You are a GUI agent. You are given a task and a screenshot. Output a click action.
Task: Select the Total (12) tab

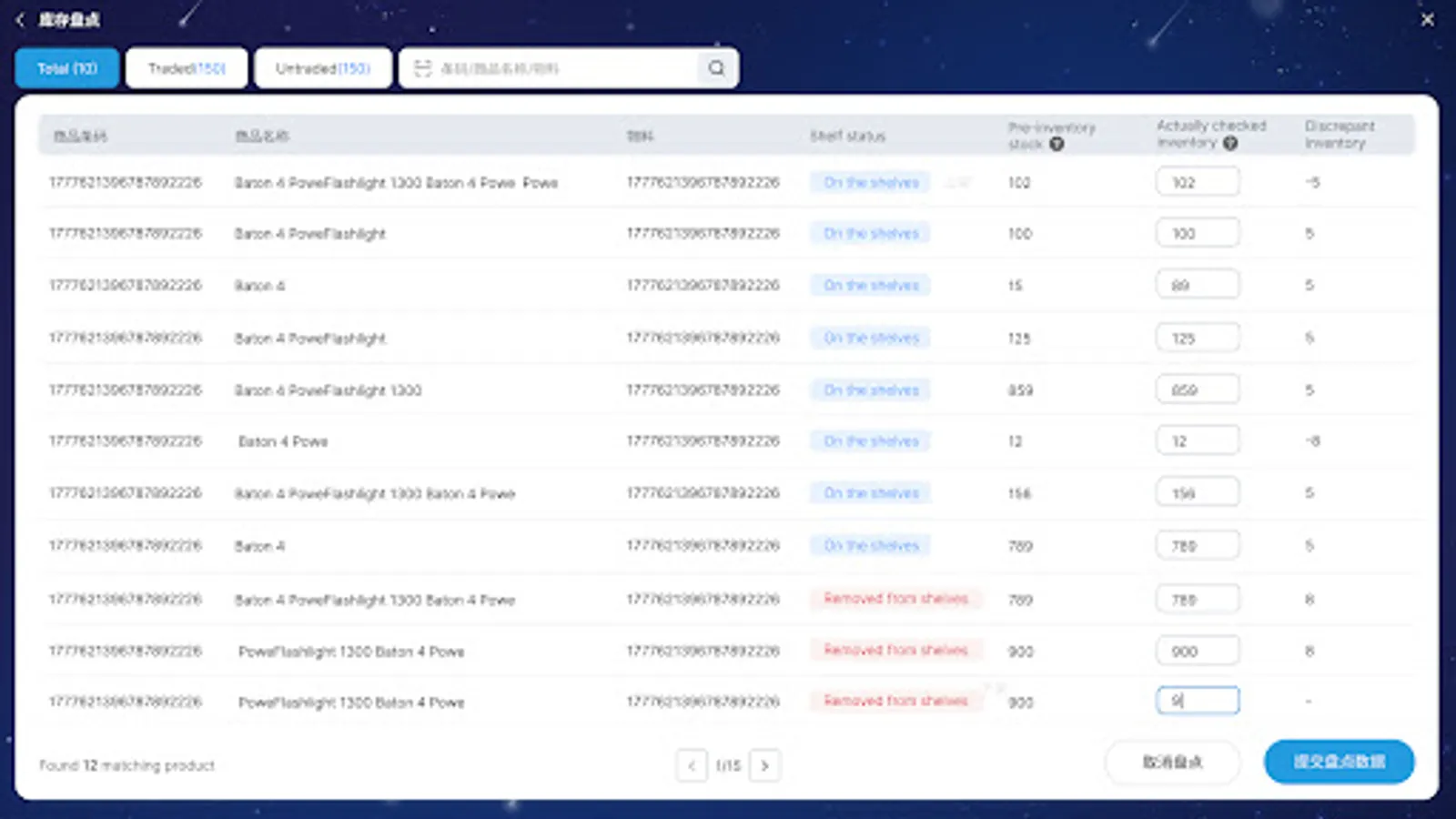(66, 66)
